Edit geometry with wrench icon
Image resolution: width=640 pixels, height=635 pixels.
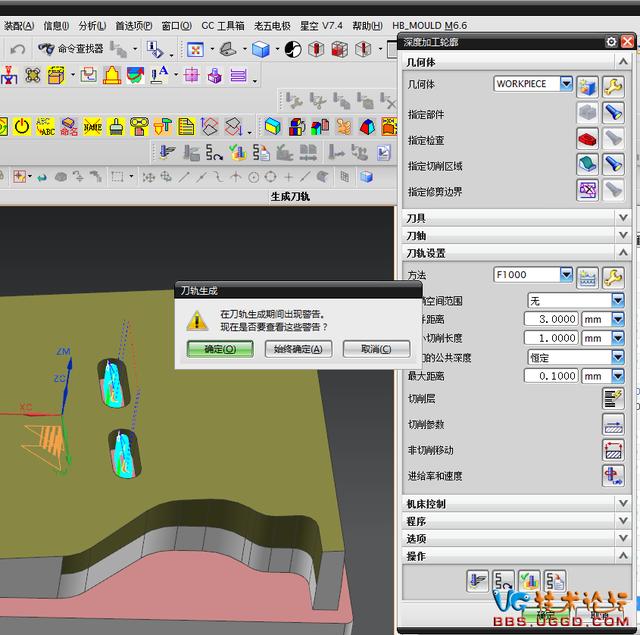pyautogui.click(x=613, y=87)
